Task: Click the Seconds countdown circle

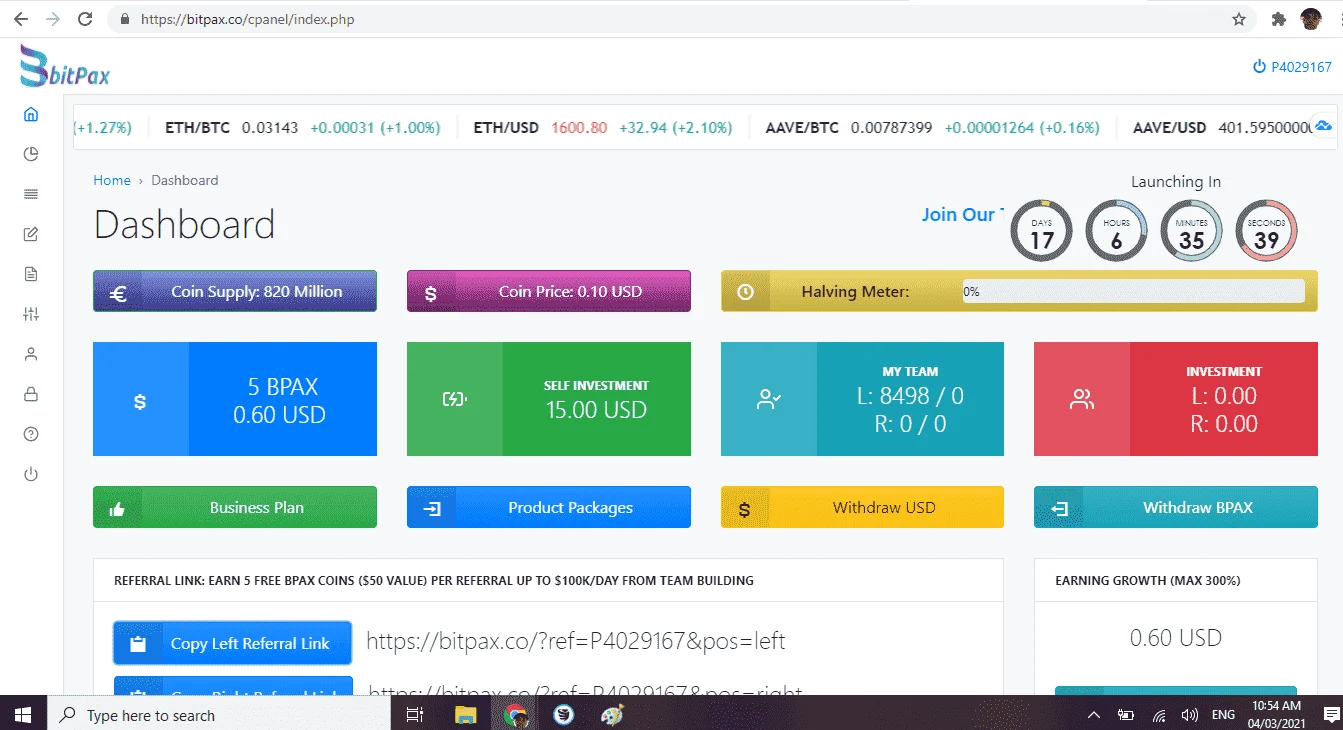Action: coord(1266,231)
